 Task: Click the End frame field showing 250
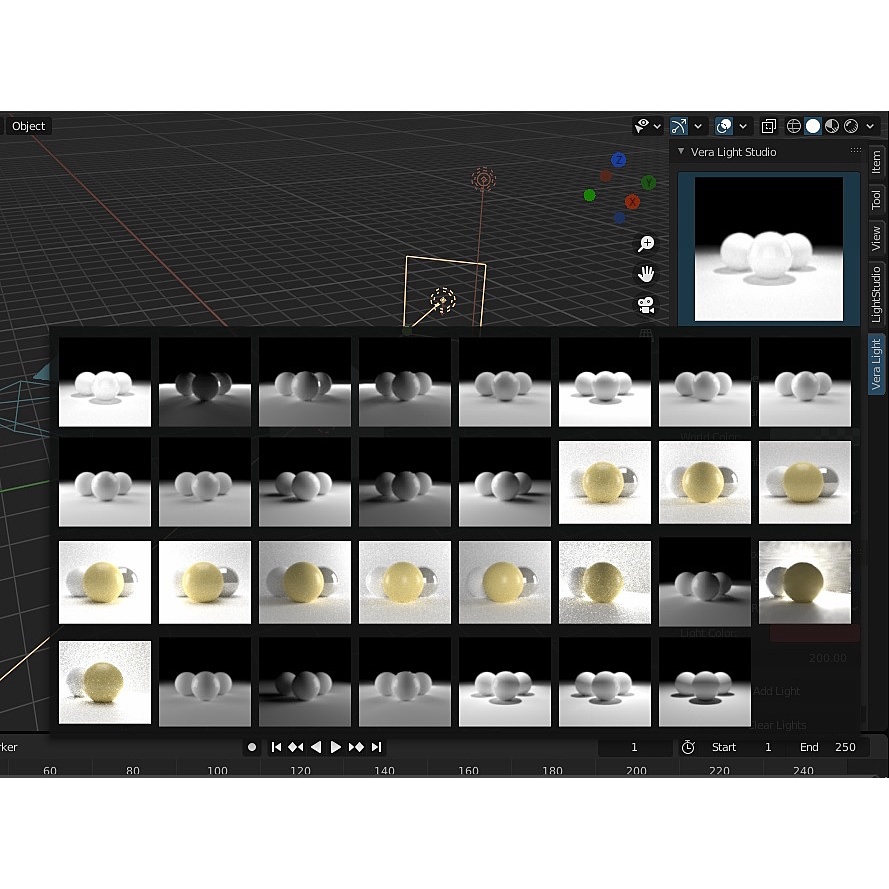(827, 747)
